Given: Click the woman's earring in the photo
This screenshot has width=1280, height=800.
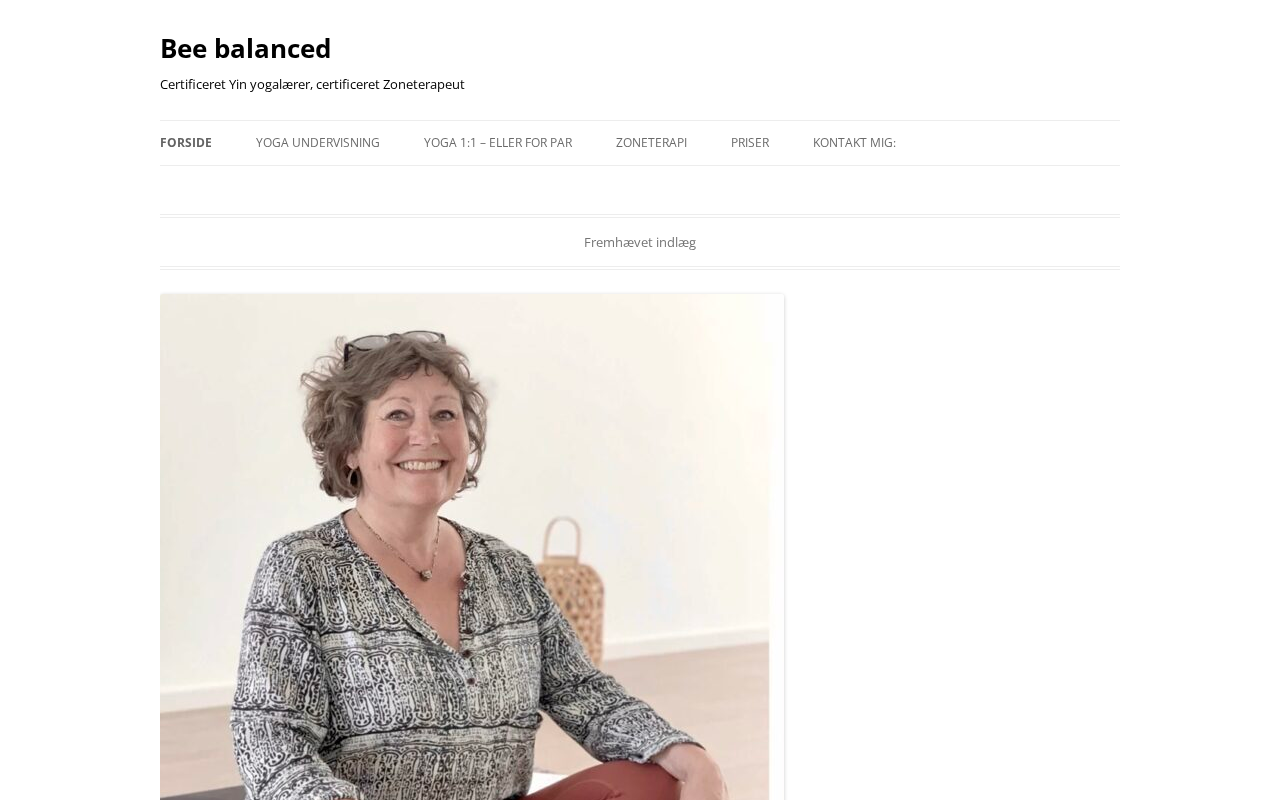Looking at the screenshot, I should (353, 478).
